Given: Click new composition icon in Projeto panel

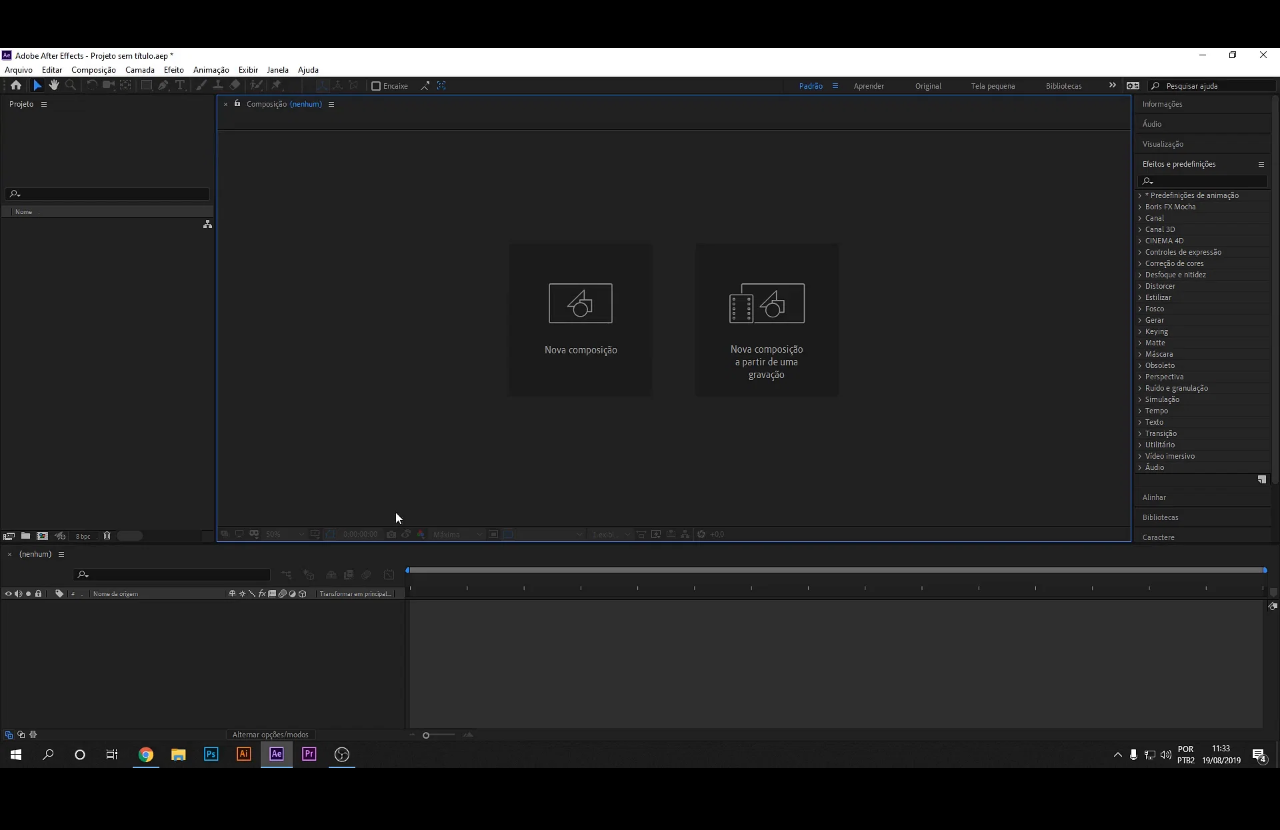Looking at the screenshot, I should (42, 536).
